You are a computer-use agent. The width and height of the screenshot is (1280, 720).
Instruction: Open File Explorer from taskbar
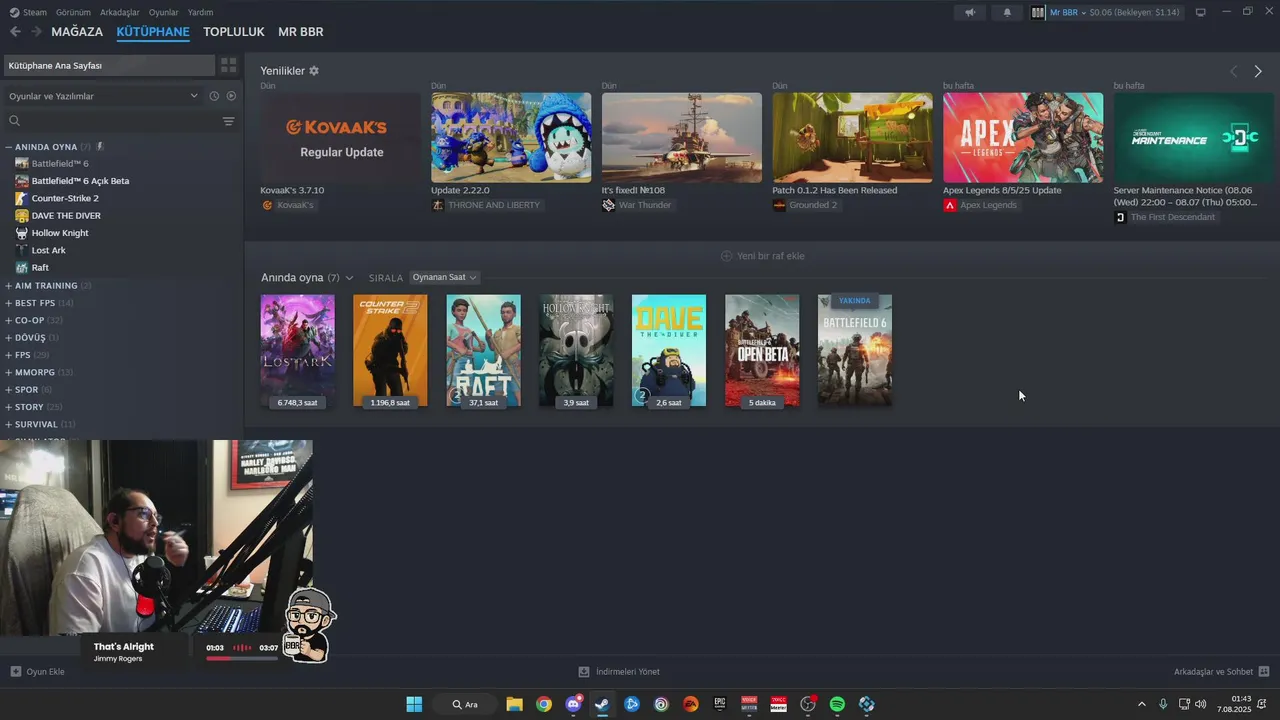[514, 704]
